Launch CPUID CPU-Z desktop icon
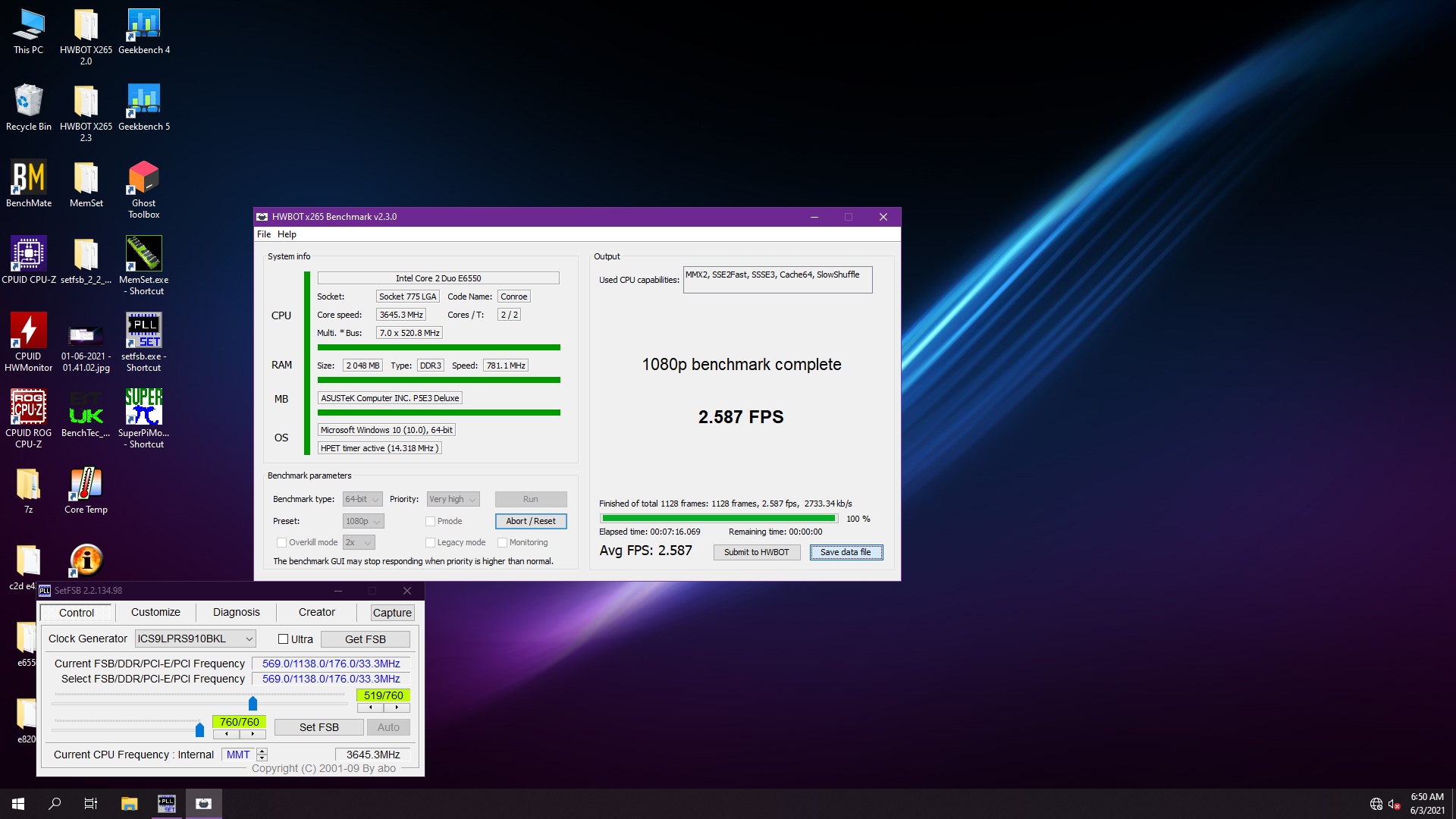1456x819 pixels. (28, 260)
